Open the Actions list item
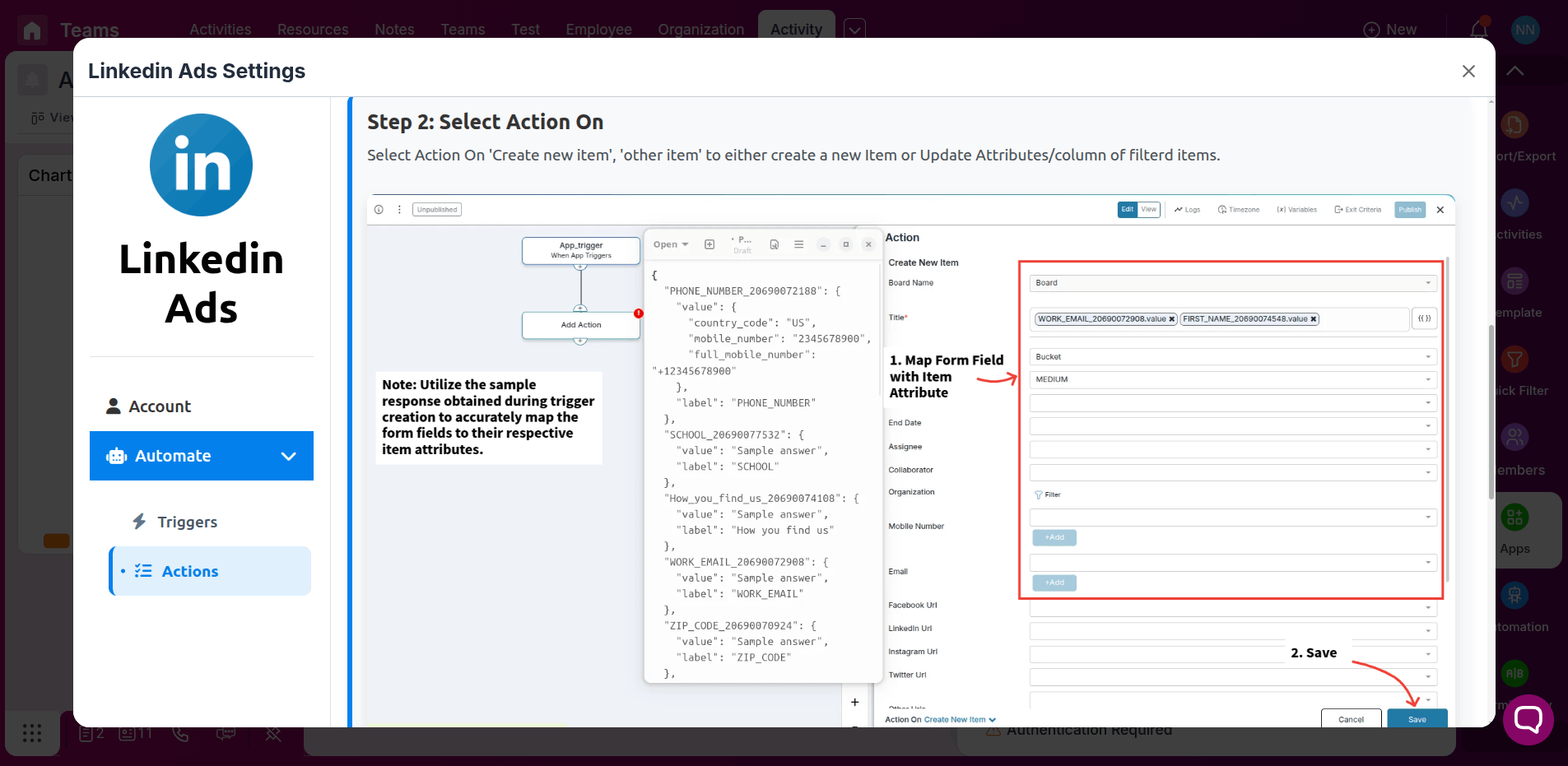The height and width of the screenshot is (766, 1568). point(189,571)
